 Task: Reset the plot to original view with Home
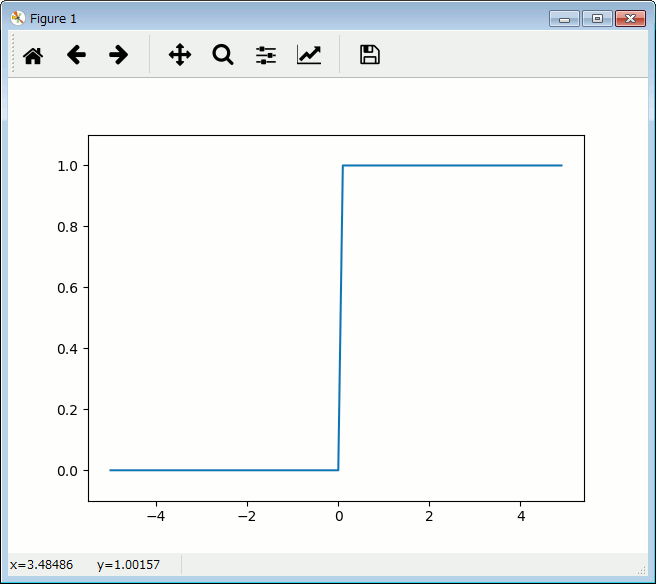coord(33,55)
